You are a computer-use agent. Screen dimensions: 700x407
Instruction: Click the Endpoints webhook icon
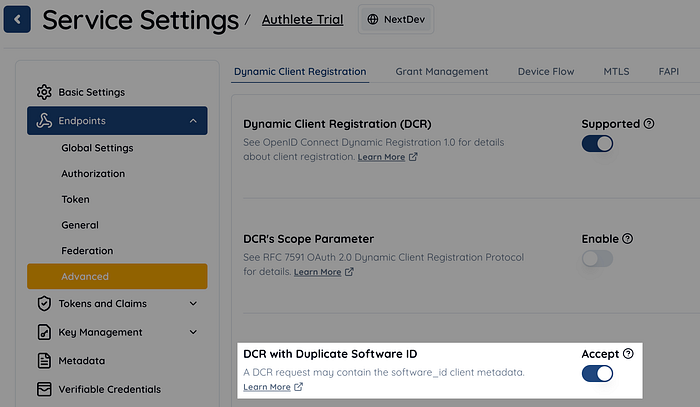[44, 121]
